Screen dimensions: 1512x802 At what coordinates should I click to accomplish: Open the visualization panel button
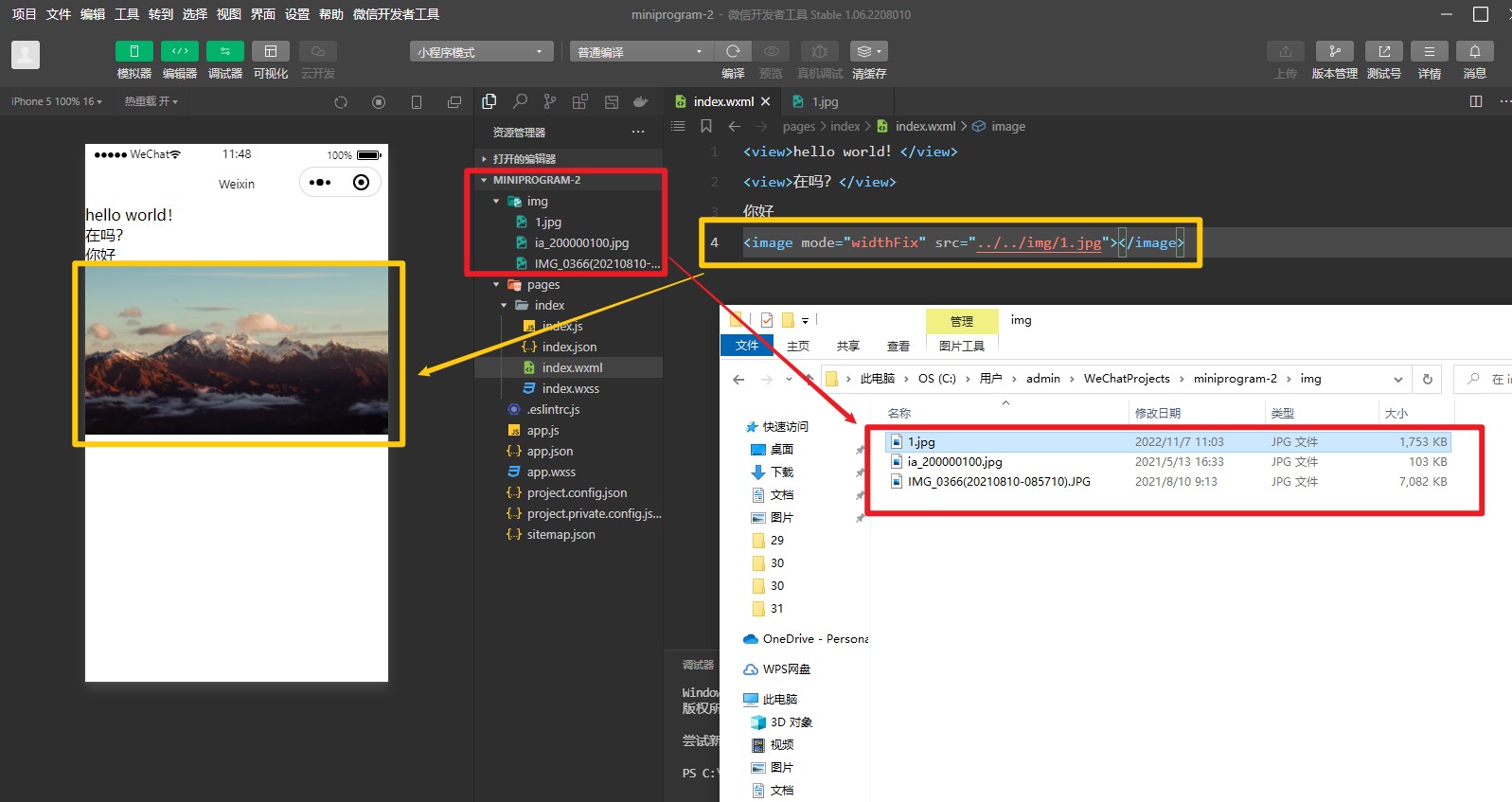pyautogui.click(x=270, y=51)
